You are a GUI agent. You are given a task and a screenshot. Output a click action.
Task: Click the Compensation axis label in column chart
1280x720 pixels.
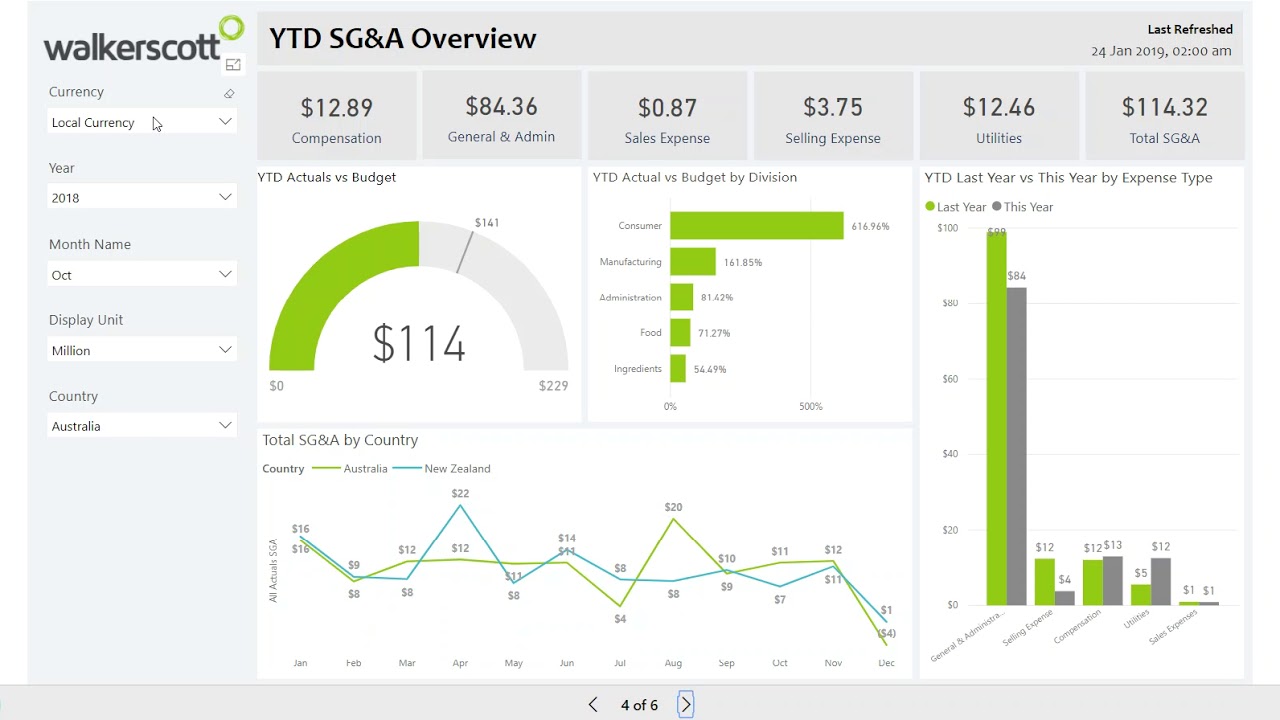click(x=1078, y=627)
